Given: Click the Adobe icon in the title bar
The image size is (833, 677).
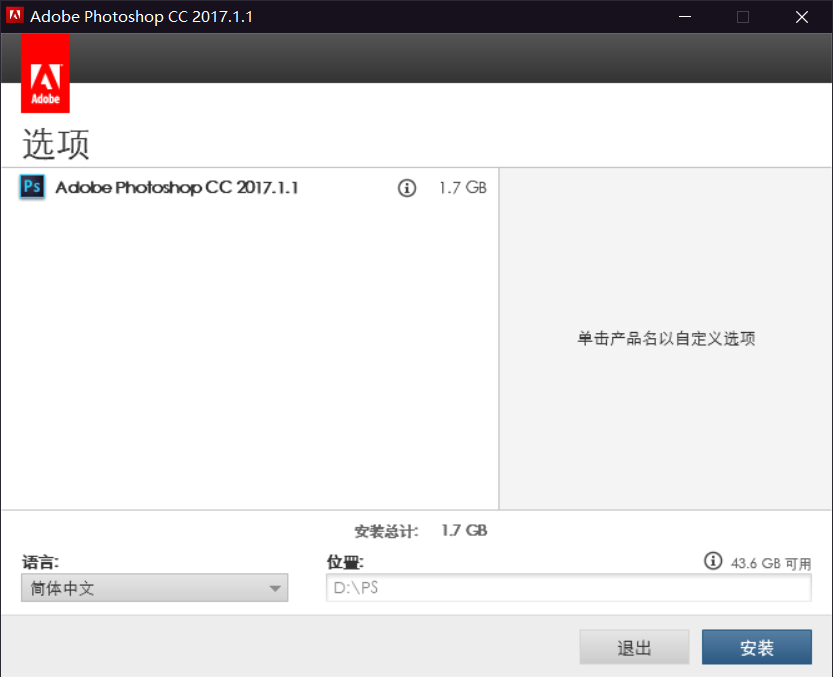Looking at the screenshot, I should pos(15,16).
